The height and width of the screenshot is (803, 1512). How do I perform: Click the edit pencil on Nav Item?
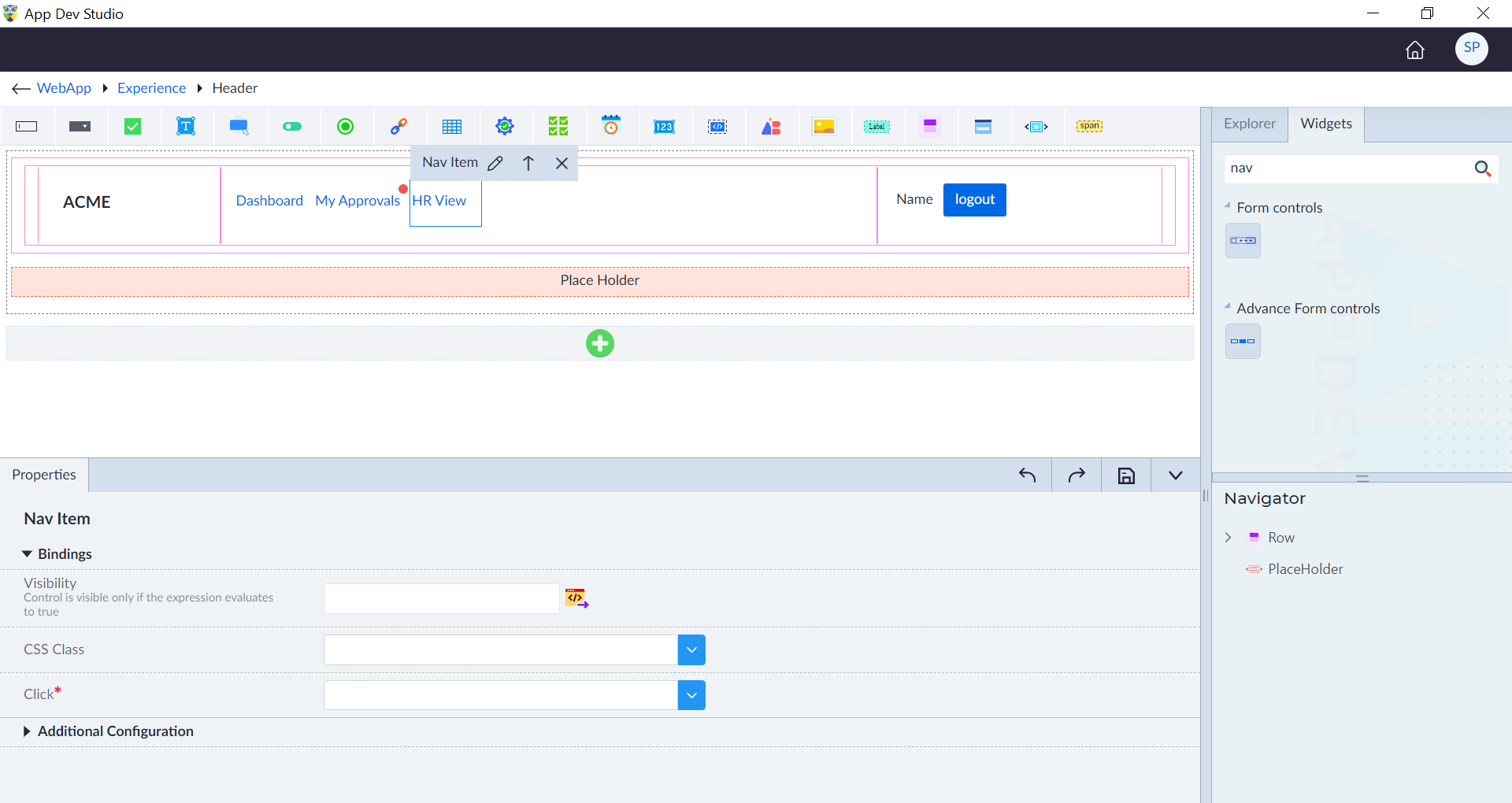coord(495,164)
